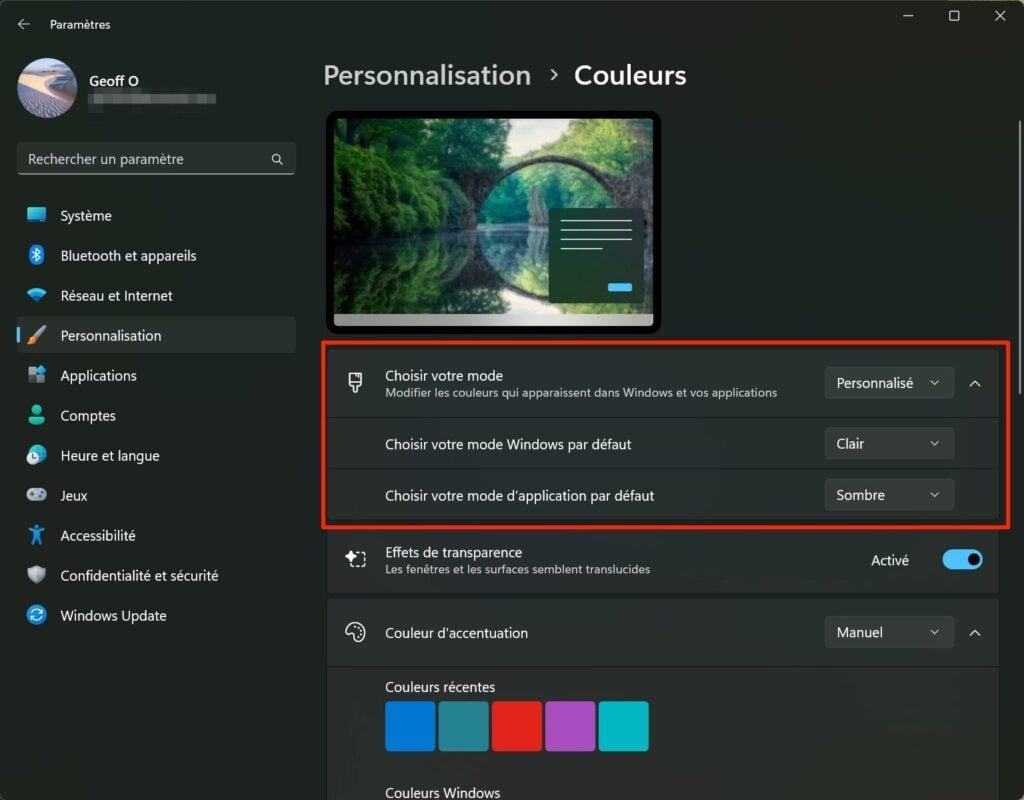The height and width of the screenshot is (800, 1024).
Task: Toggle Effets de transparence switch
Action: click(x=962, y=560)
